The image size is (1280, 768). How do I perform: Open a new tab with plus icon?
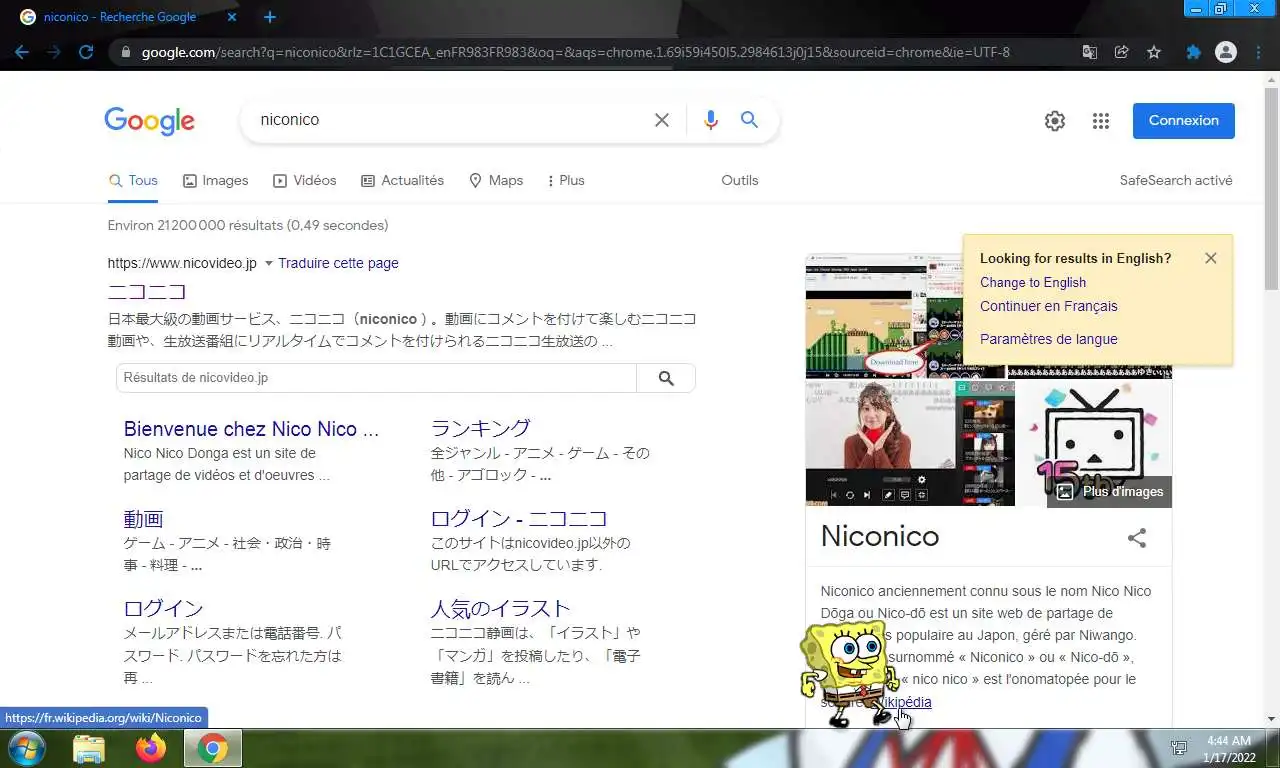(x=270, y=17)
